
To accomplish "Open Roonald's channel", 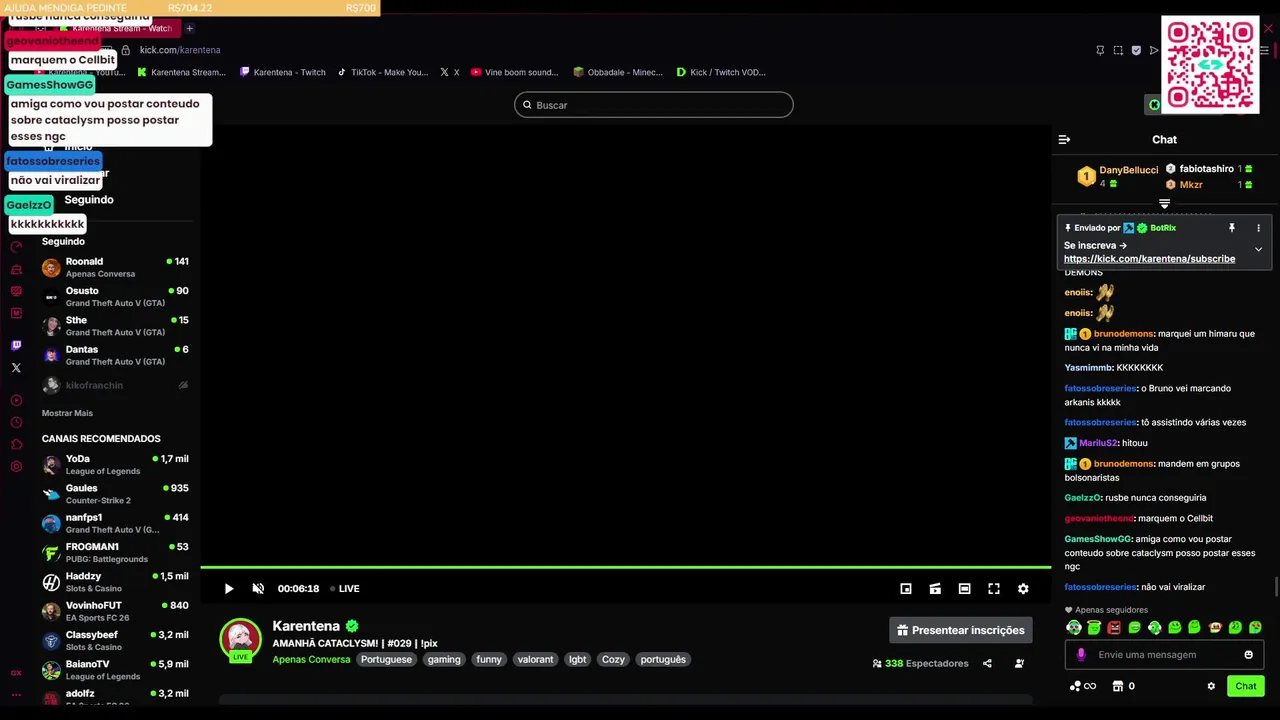I will pyautogui.click(x=115, y=267).
